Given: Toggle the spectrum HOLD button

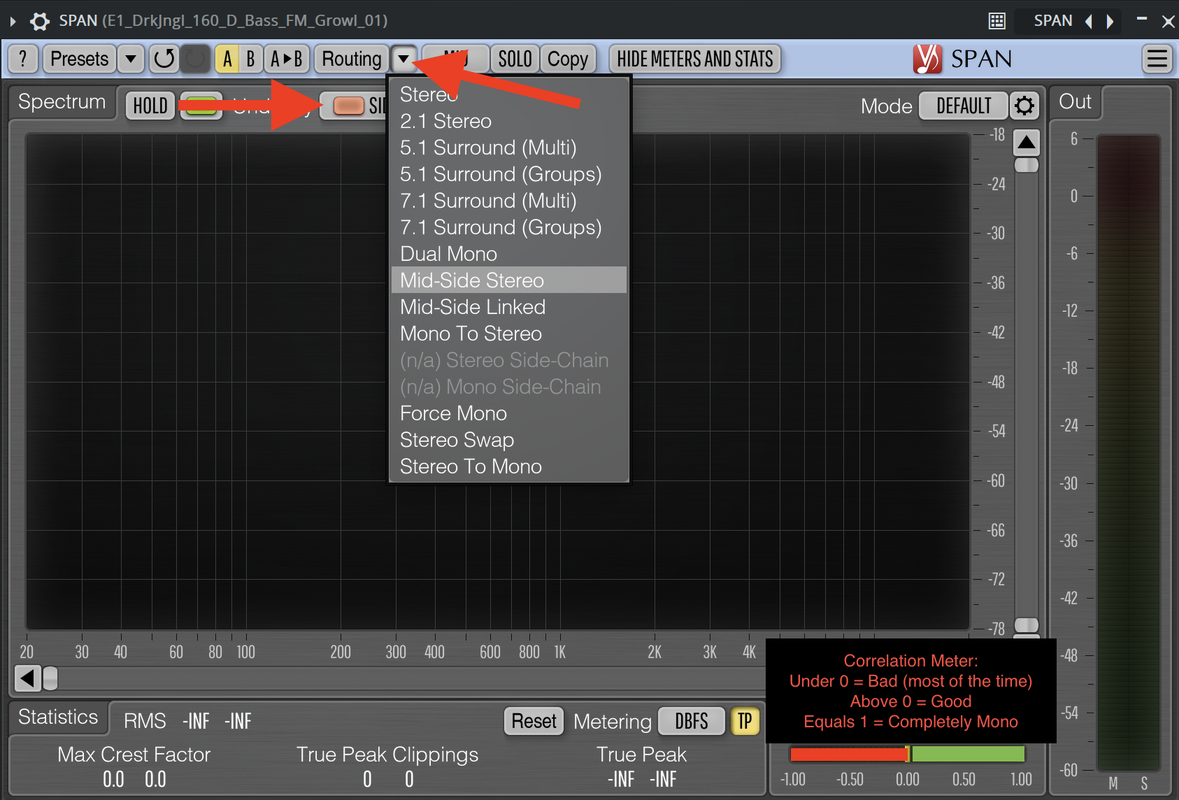Looking at the screenshot, I should 150,106.
